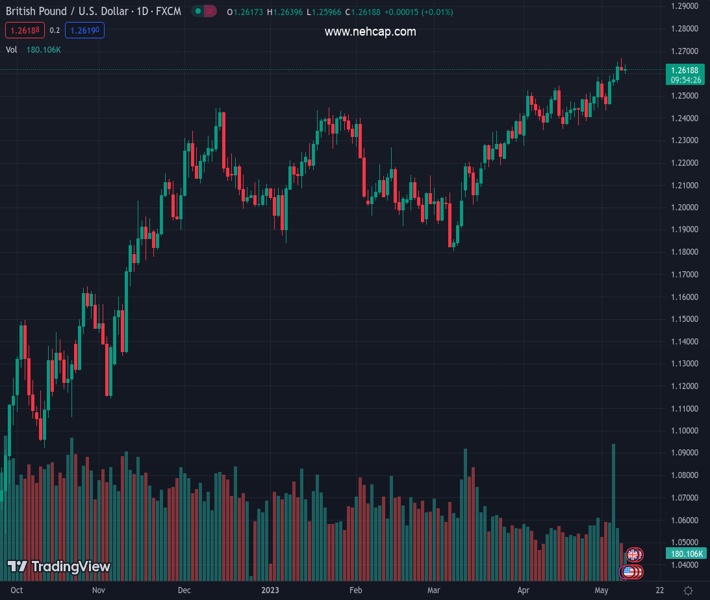This screenshot has width=710, height=600.
Task: Click the 1.29000 level on price scale
Action: pyautogui.click(x=685, y=6)
